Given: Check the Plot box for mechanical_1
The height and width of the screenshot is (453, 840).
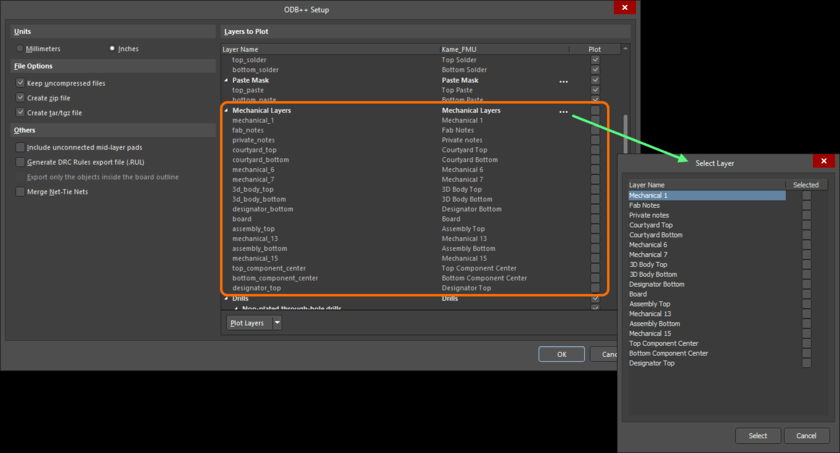Looking at the screenshot, I should click(x=595, y=120).
